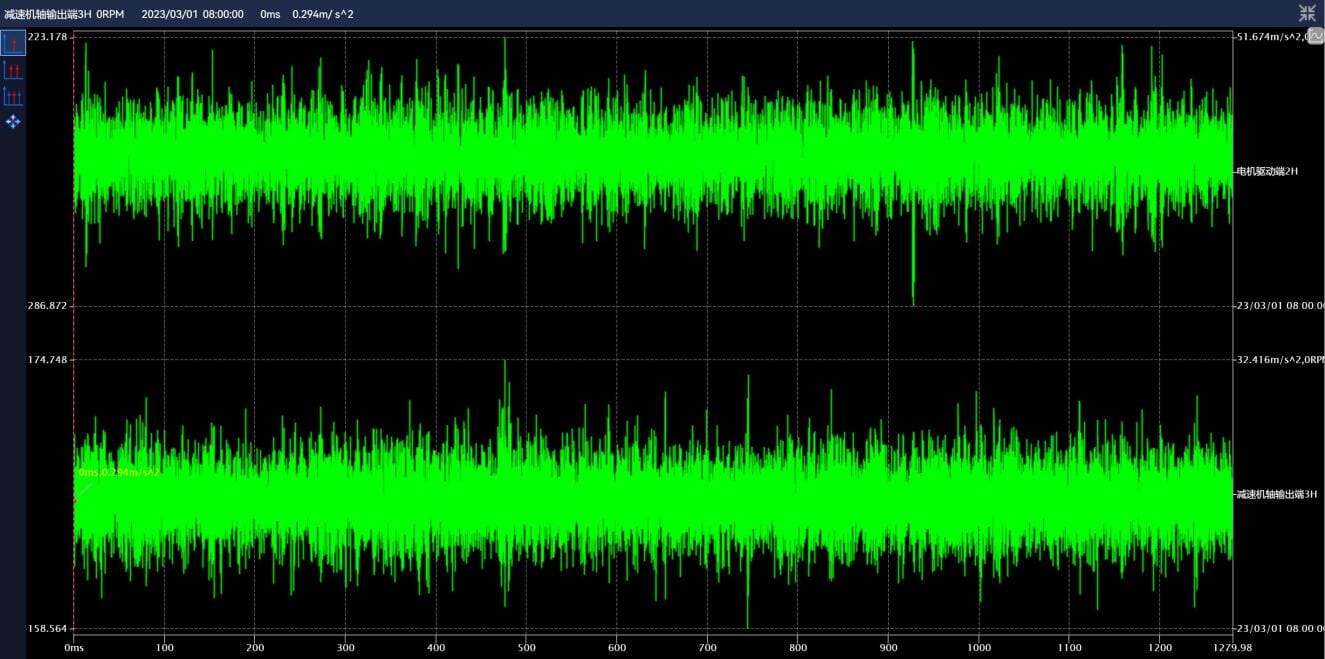Select the single cursor tool icon
The width and height of the screenshot is (1325, 659).
pyautogui.click(x=13, y=43)
